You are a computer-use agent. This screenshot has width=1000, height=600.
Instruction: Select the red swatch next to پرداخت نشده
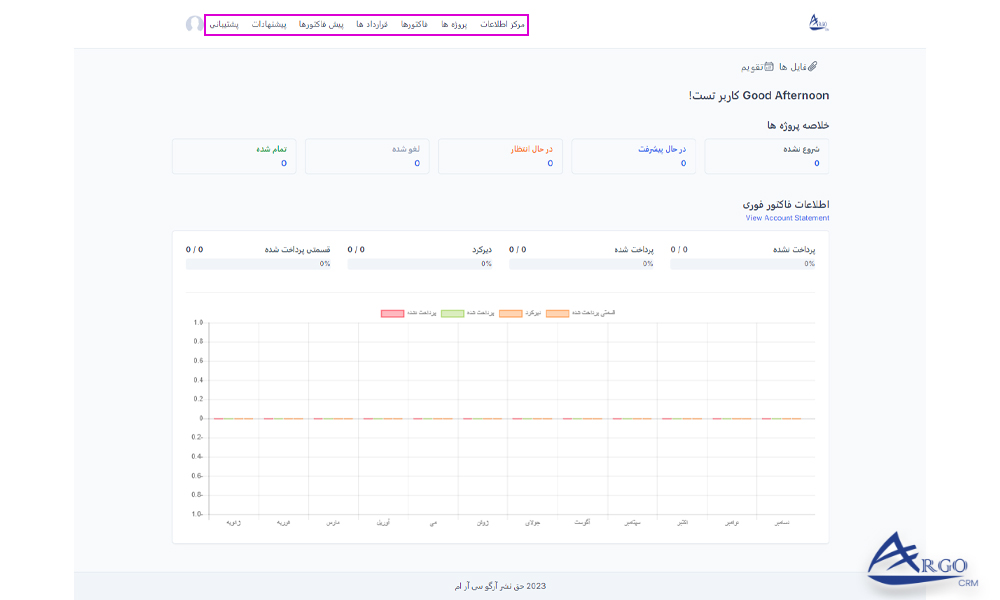click(x=393, y=312)
